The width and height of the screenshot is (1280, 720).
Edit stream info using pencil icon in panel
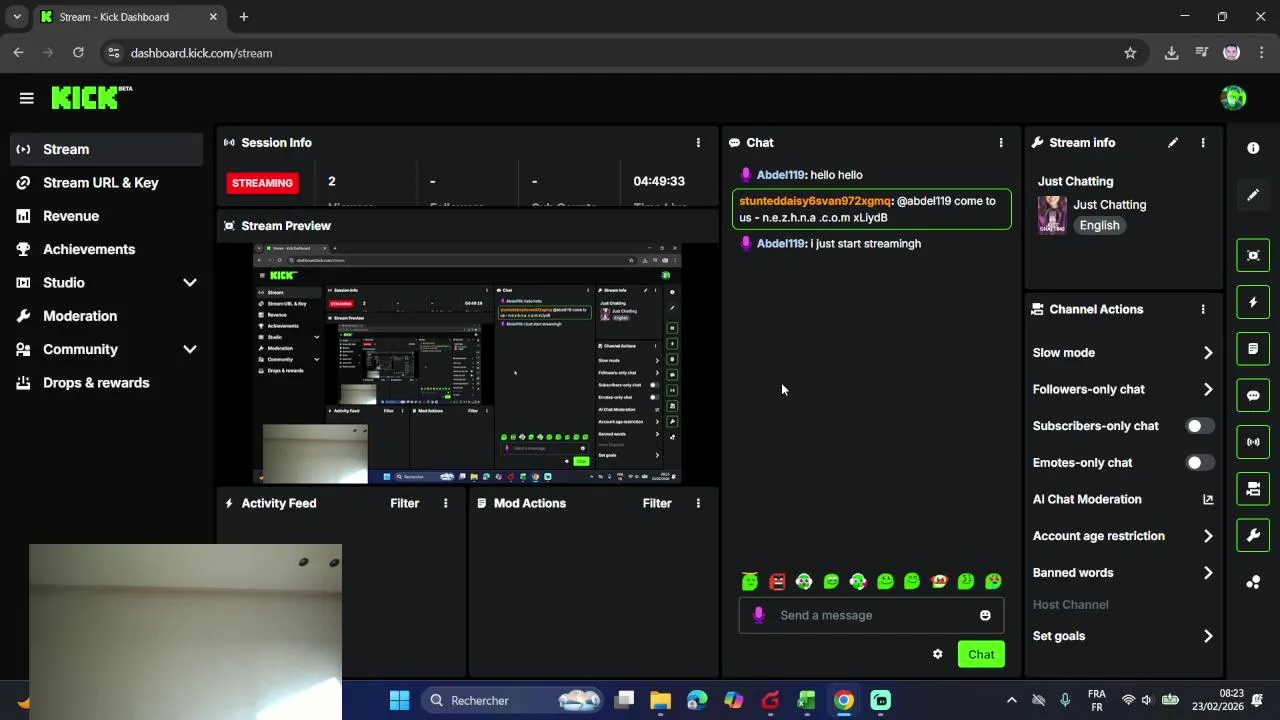1173,143
